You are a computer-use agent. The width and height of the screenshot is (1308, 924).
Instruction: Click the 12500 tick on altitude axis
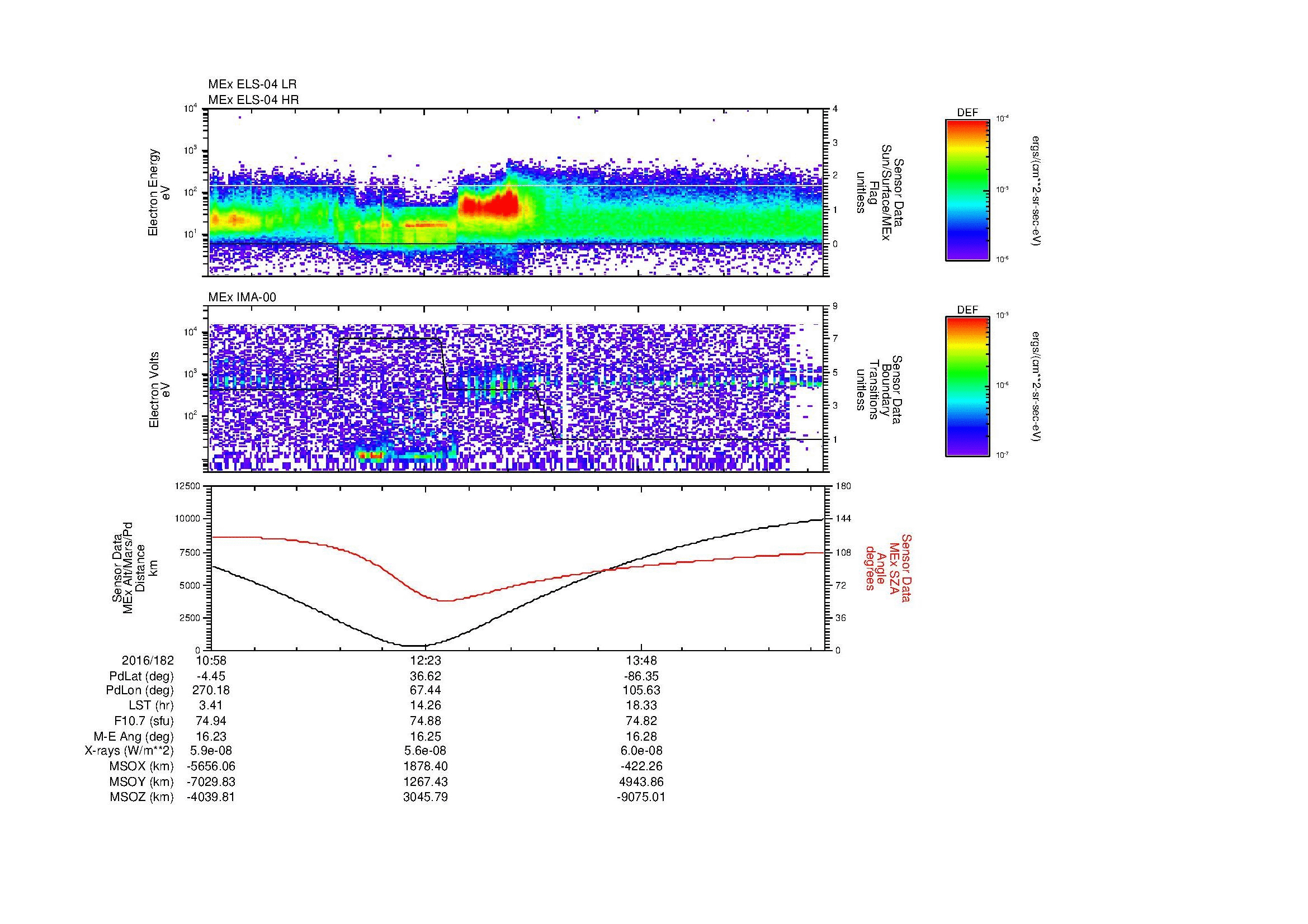tap(188, 486)
